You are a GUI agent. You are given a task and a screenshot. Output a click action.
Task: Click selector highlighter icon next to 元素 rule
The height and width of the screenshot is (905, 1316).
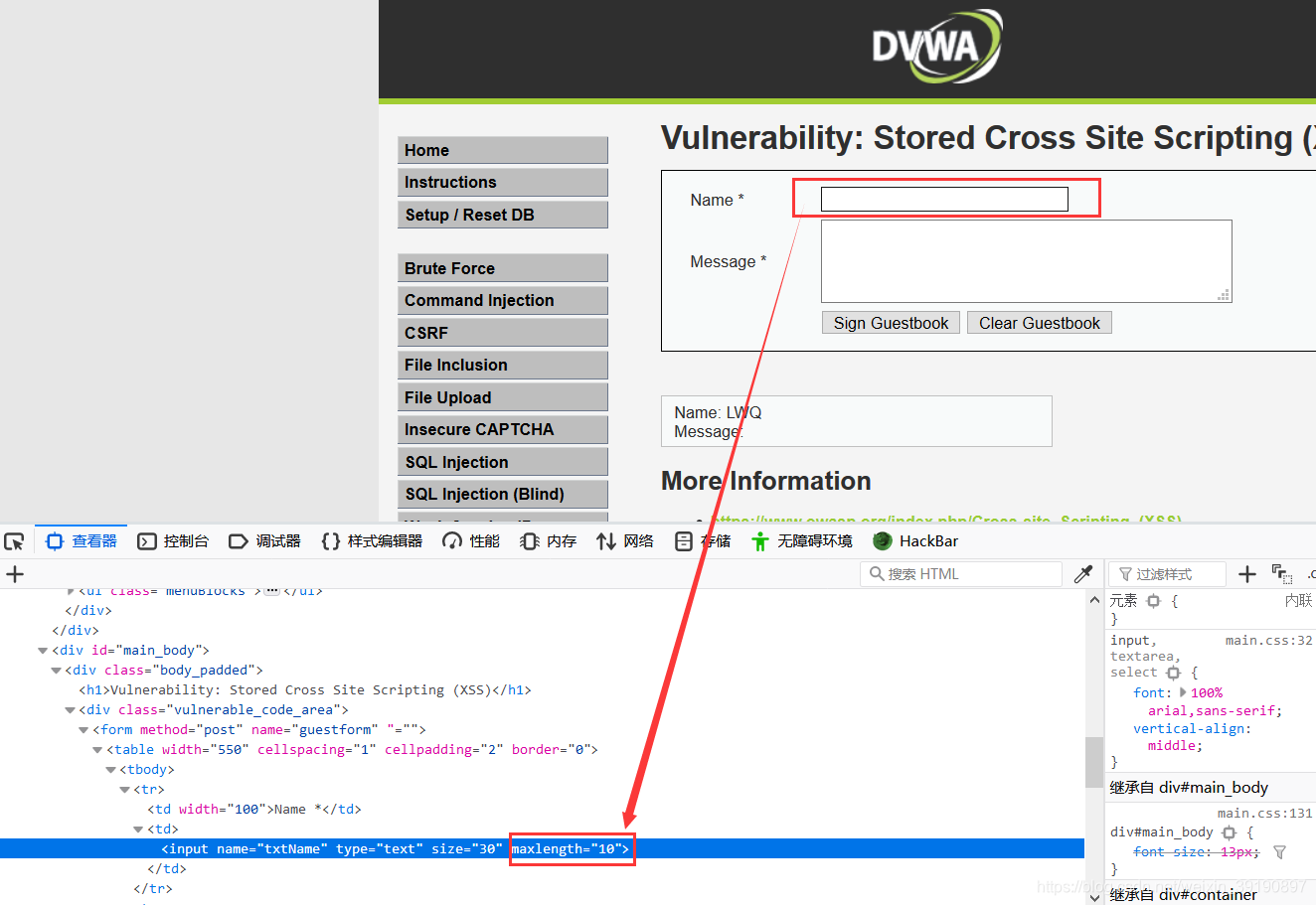(x=1153, y=601)
